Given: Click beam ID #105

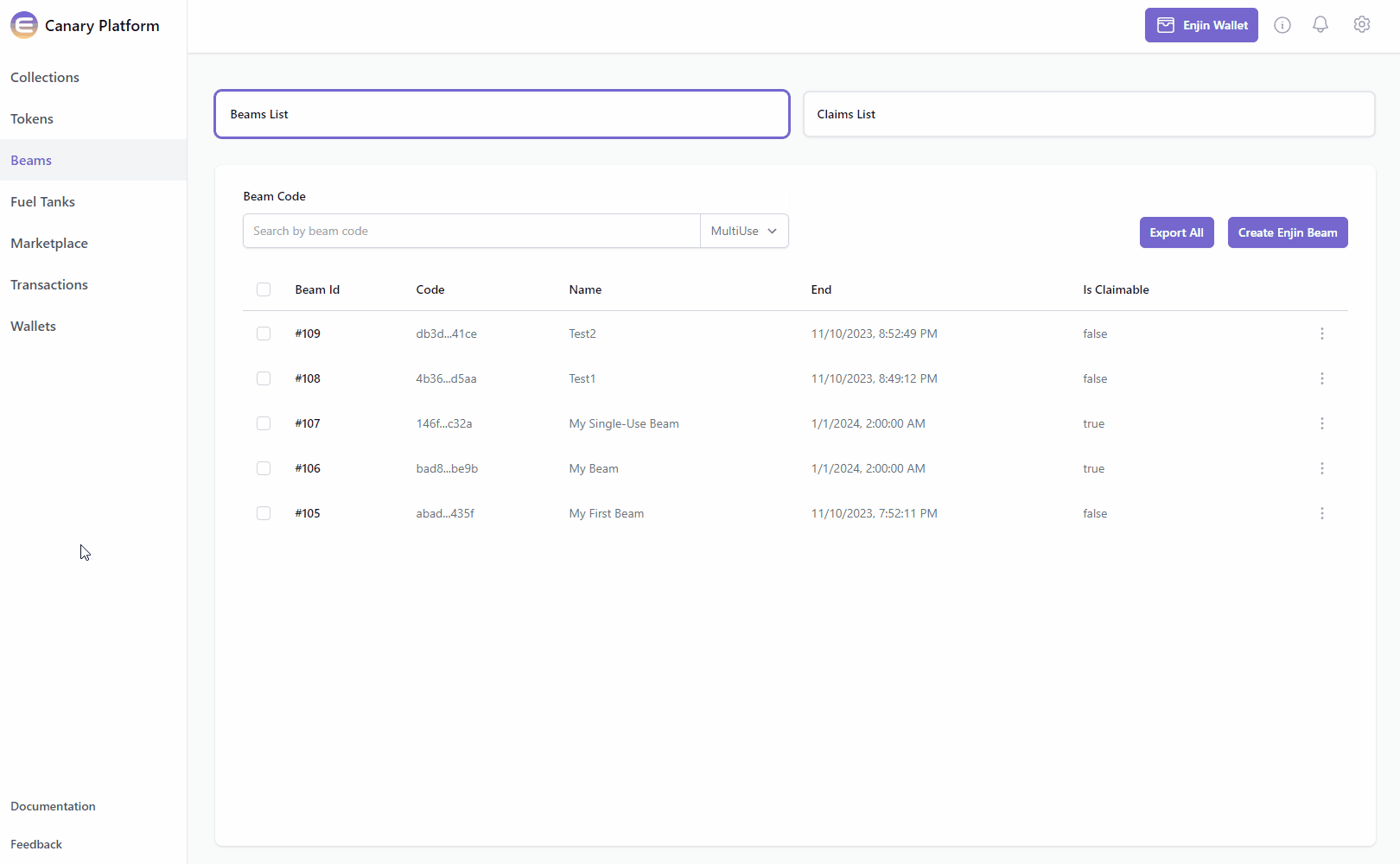Looking at the screenshot, I should click(308, 513).
